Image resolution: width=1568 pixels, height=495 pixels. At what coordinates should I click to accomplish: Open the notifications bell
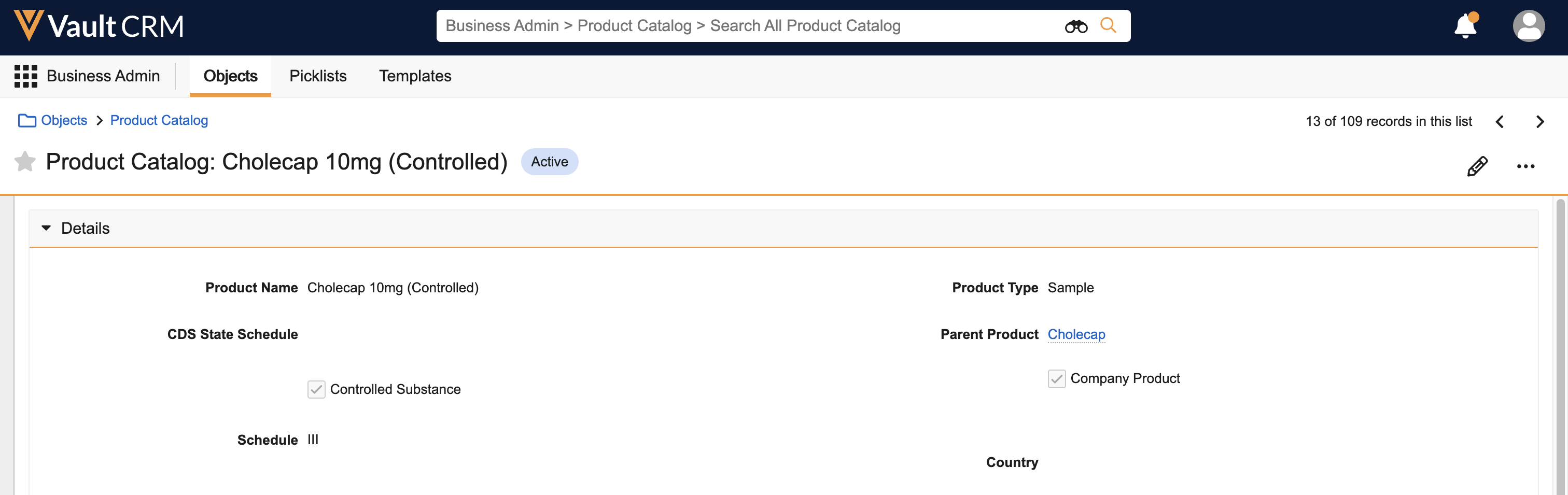[x=1466, y=25]
